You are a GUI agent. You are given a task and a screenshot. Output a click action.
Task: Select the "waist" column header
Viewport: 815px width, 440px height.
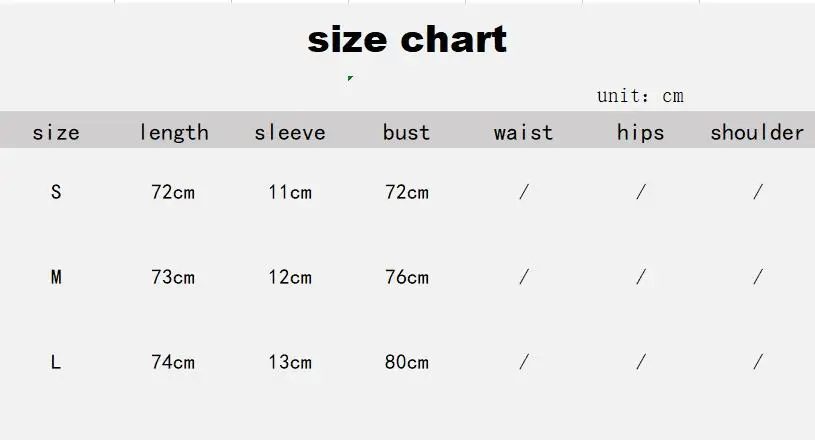point(523,132)
